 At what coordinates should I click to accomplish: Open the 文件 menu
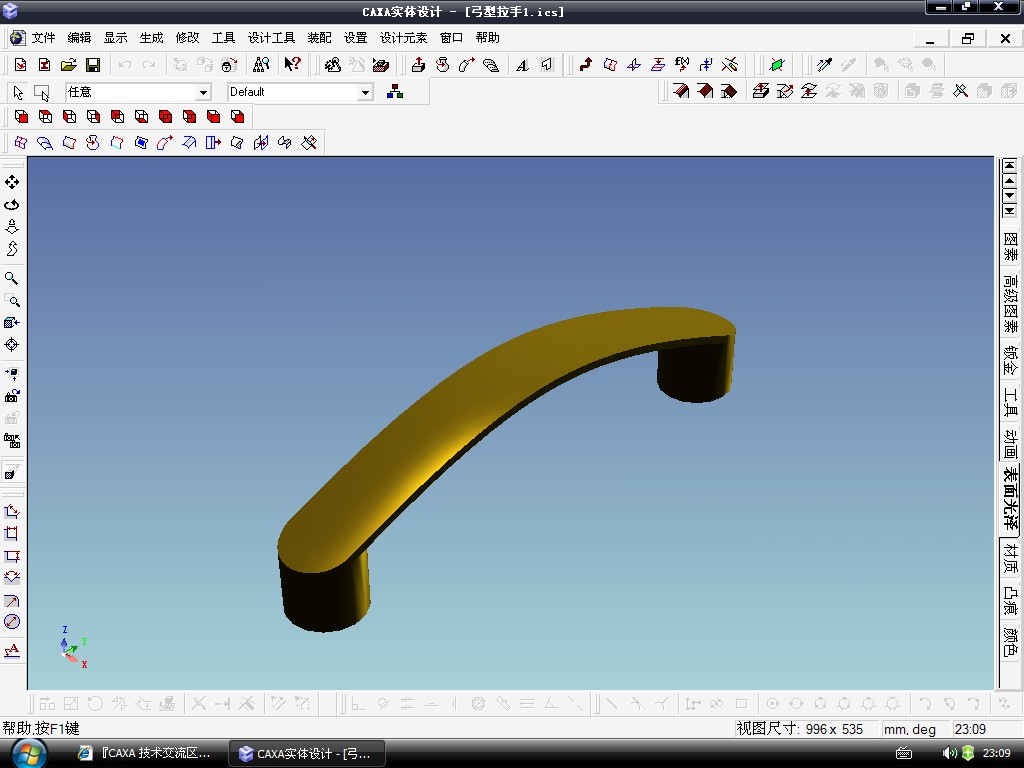pyautogui.click(x=43, y=38)
